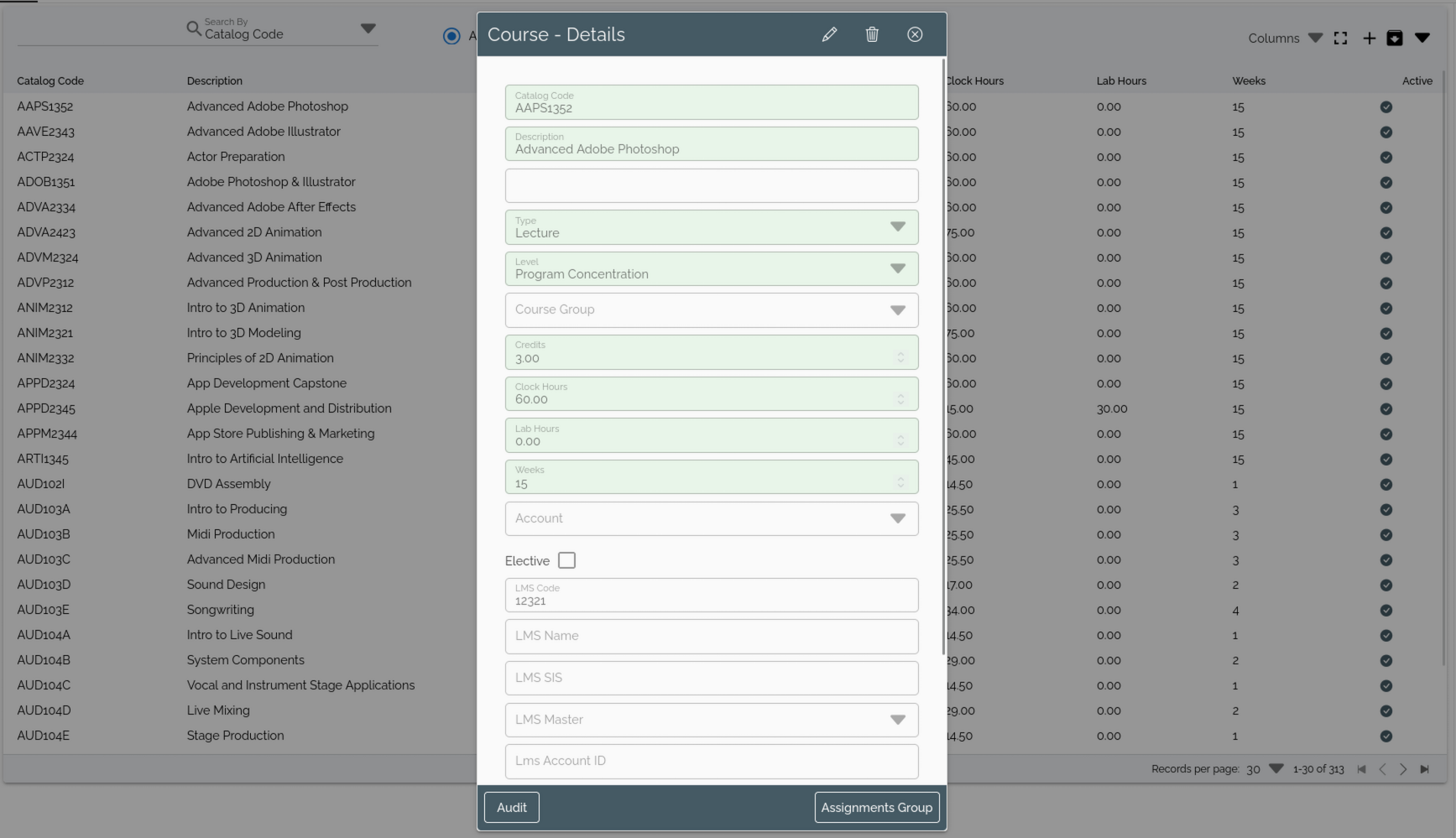The image size is (1456, 838).
Task: Close the Course - Details dialog
Action: pos(915,34)
